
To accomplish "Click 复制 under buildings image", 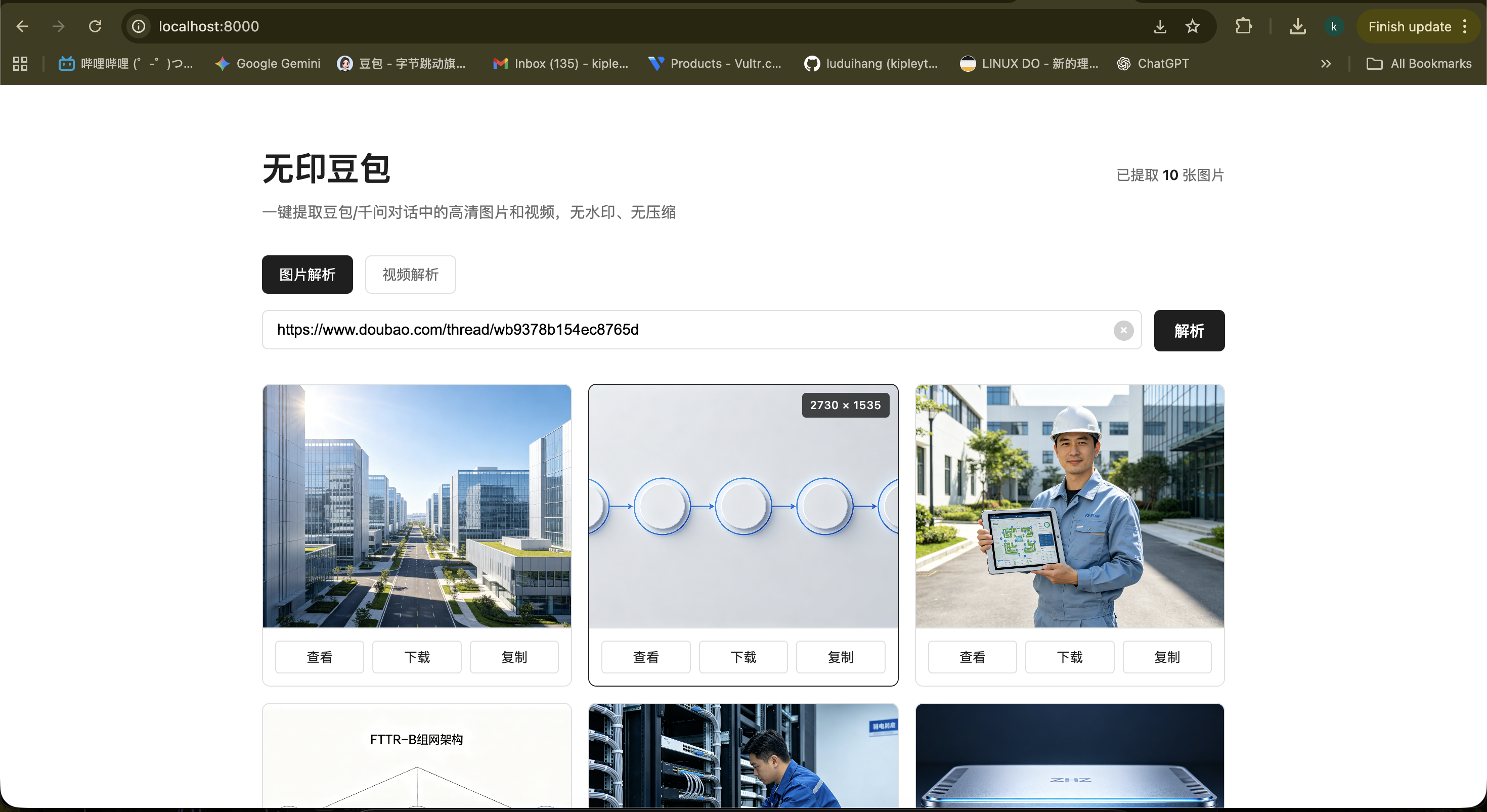I will [514, 657].
